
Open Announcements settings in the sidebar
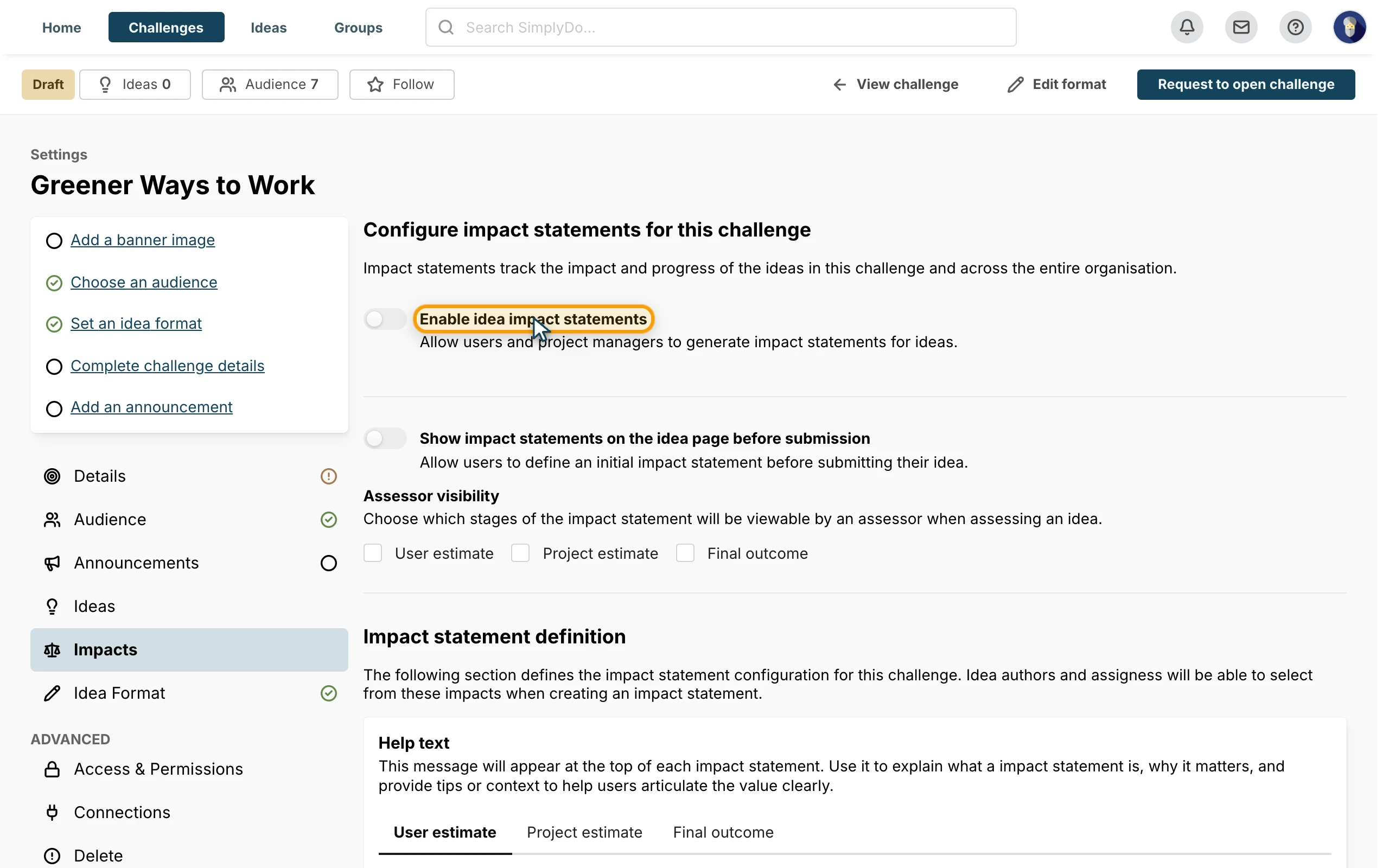coord(189,563)
